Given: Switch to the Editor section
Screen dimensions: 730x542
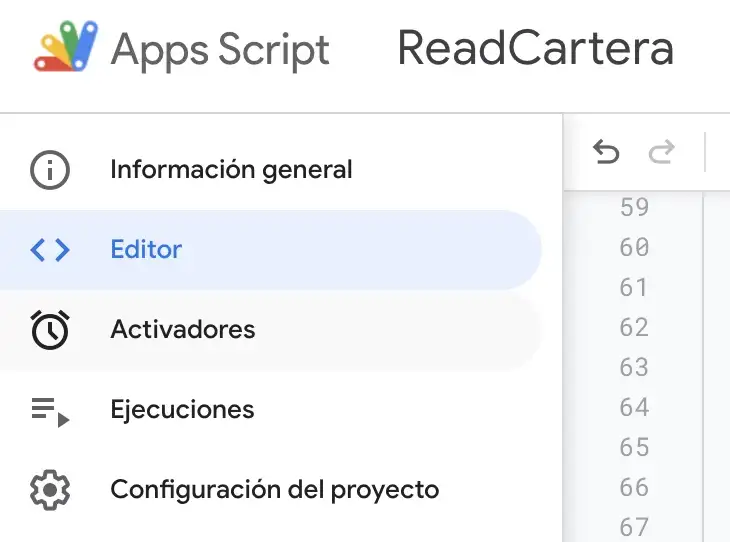Looking at the screenshot, I should pyautogui.click(x=270, y=250).
